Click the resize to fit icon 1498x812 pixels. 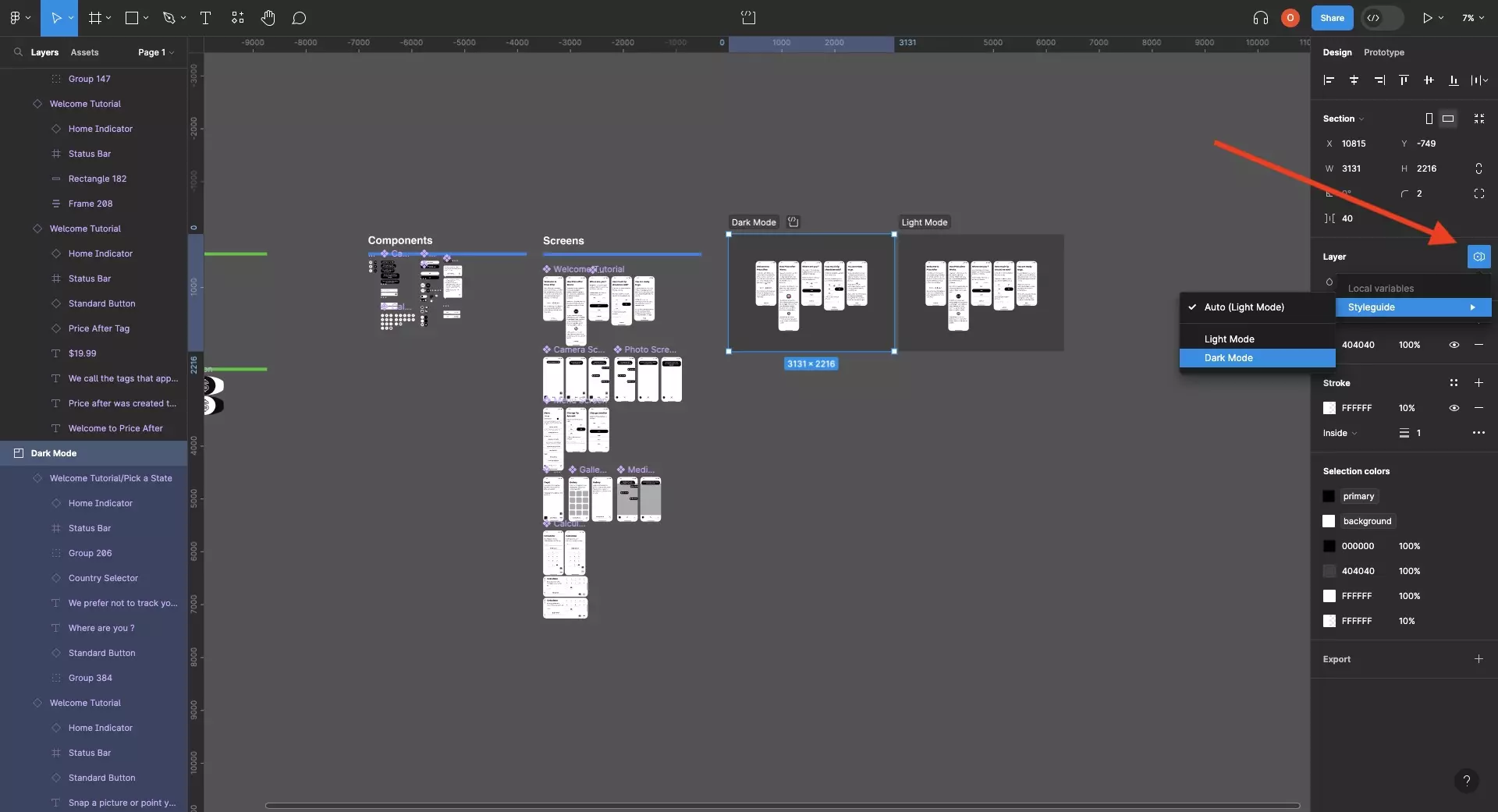tap(1478, 119)
